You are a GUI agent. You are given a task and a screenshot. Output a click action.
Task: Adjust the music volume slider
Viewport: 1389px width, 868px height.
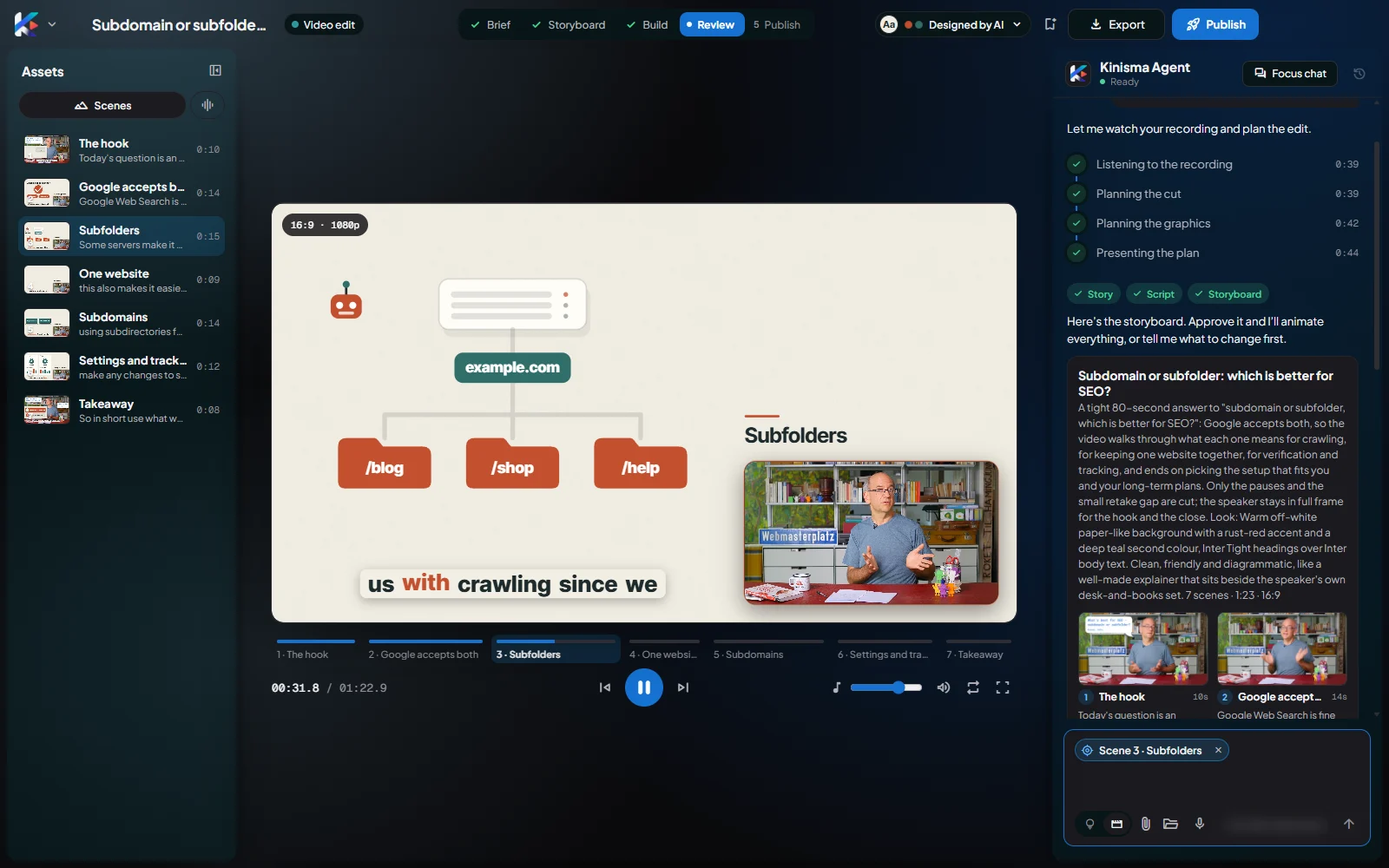point(886,687)
